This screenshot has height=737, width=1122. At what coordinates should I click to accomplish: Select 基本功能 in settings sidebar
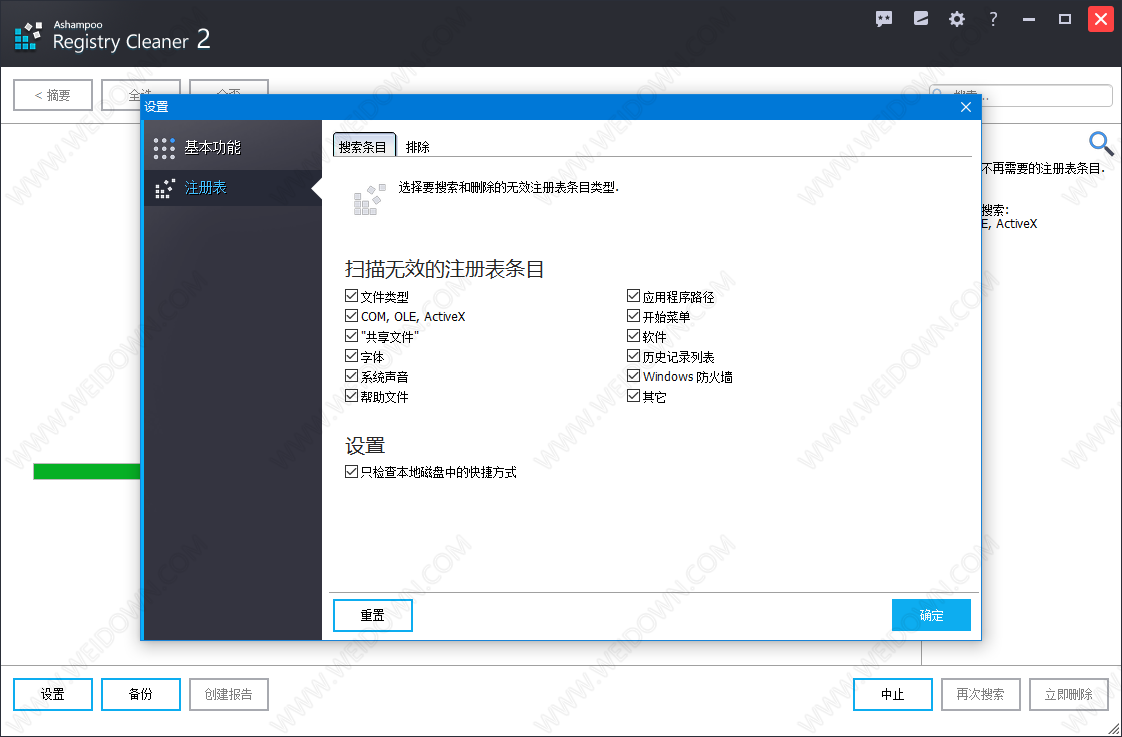(233, 148)
